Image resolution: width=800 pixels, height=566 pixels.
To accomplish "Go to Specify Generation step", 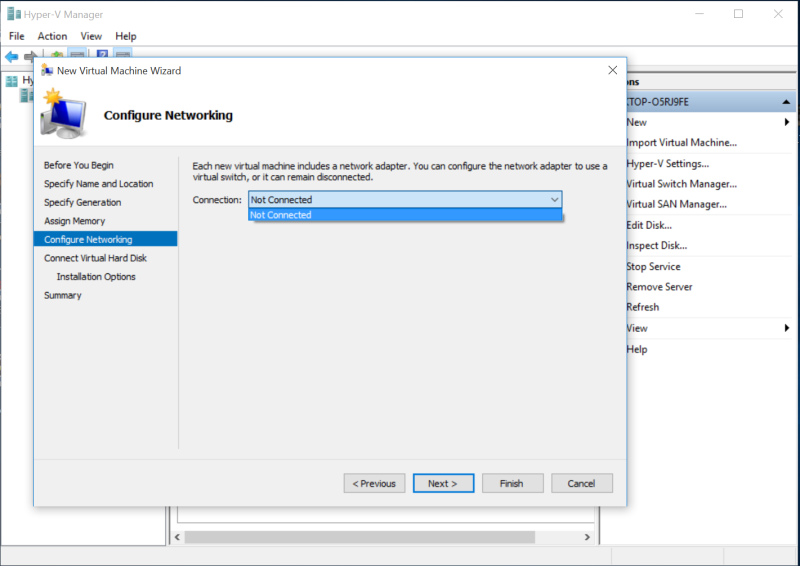I will point(83,202).
